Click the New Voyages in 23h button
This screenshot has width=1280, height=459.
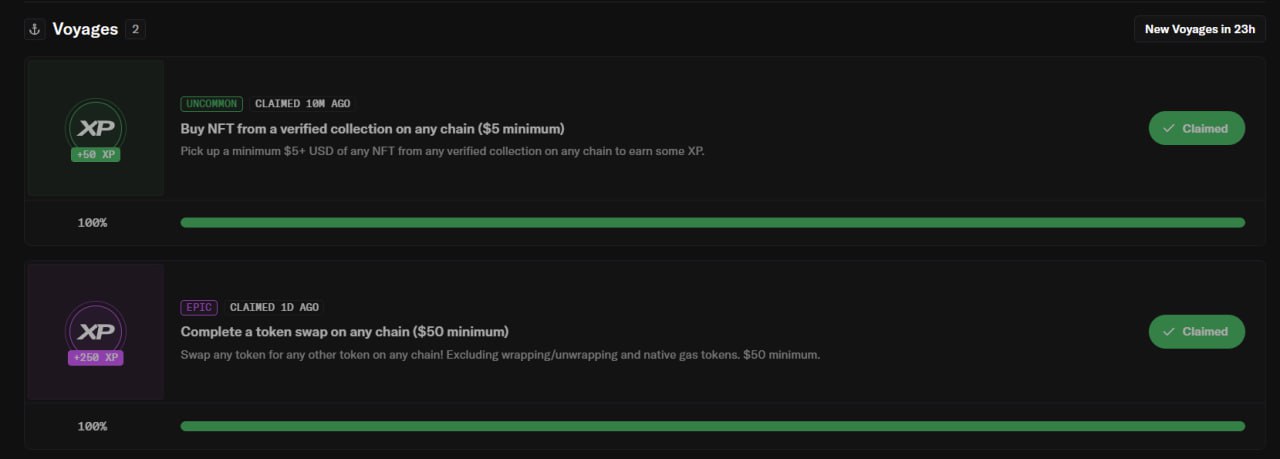point(1200,29)
